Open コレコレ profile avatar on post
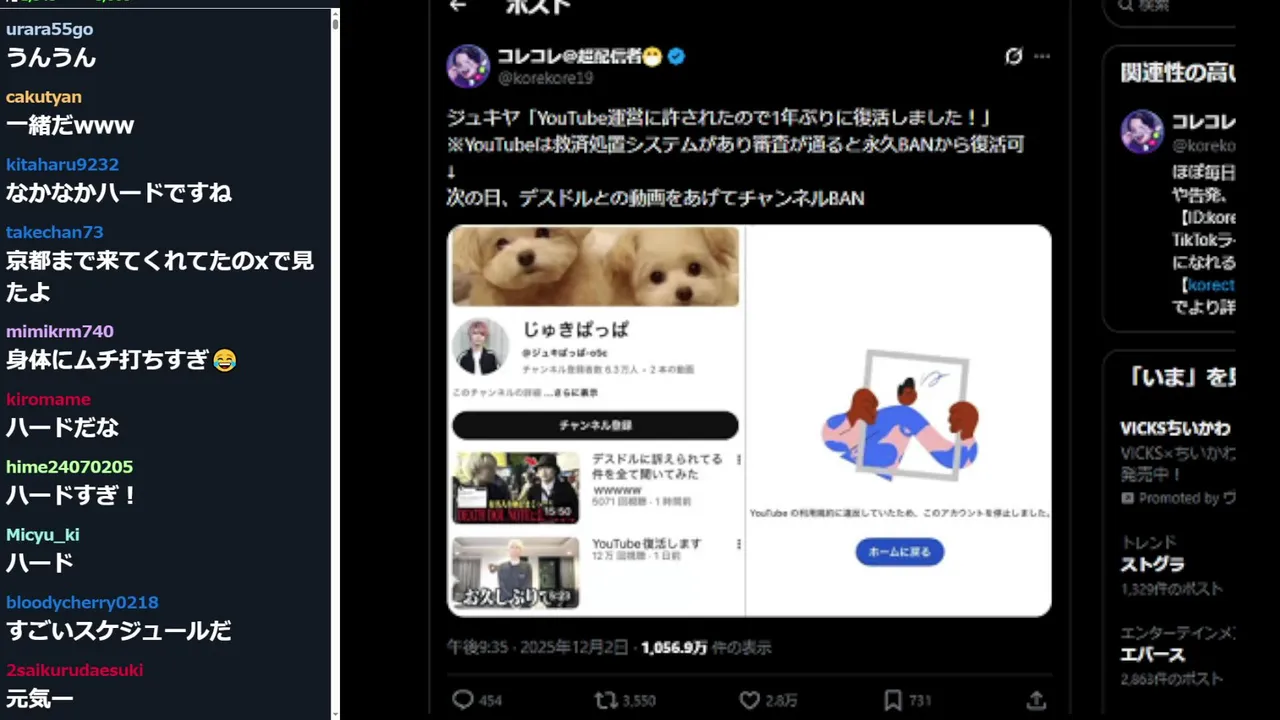The width and height of the screenshot is (1280, 720). (x=468, y=66)
